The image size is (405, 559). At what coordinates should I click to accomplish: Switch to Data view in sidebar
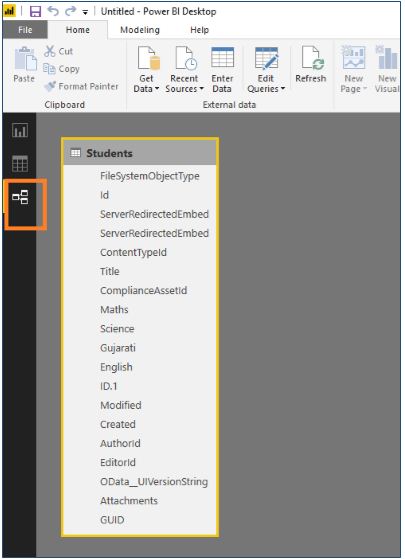click(x=20, y=164)
